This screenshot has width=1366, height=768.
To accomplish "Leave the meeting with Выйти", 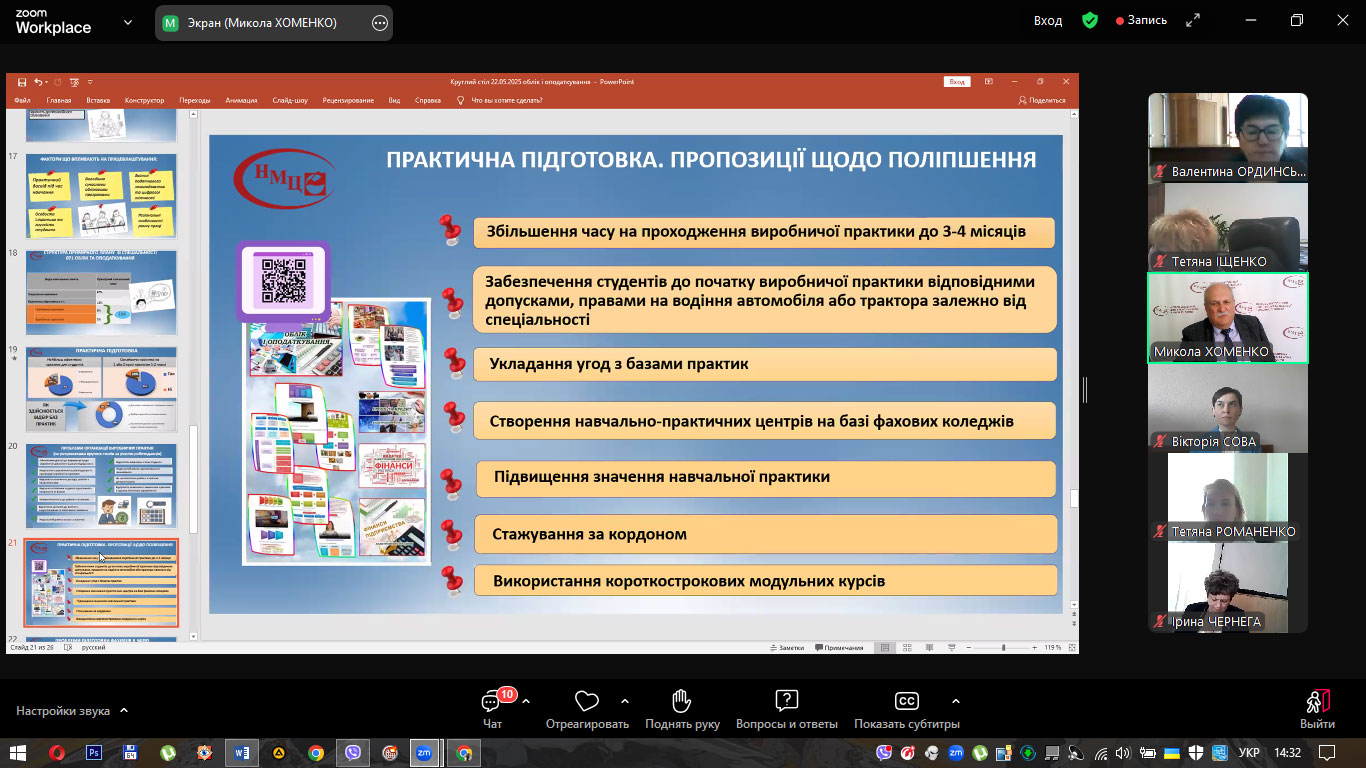I will [1317, 709].
